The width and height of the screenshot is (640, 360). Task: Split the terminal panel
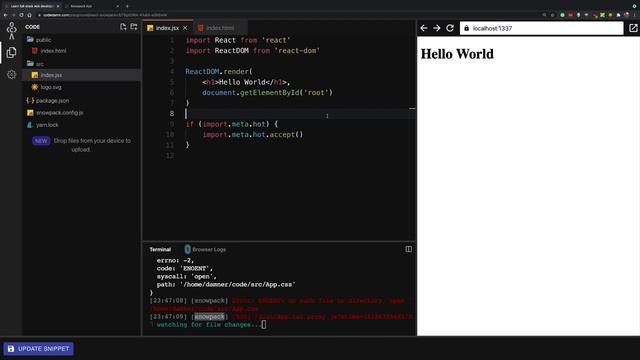(408, 249)
